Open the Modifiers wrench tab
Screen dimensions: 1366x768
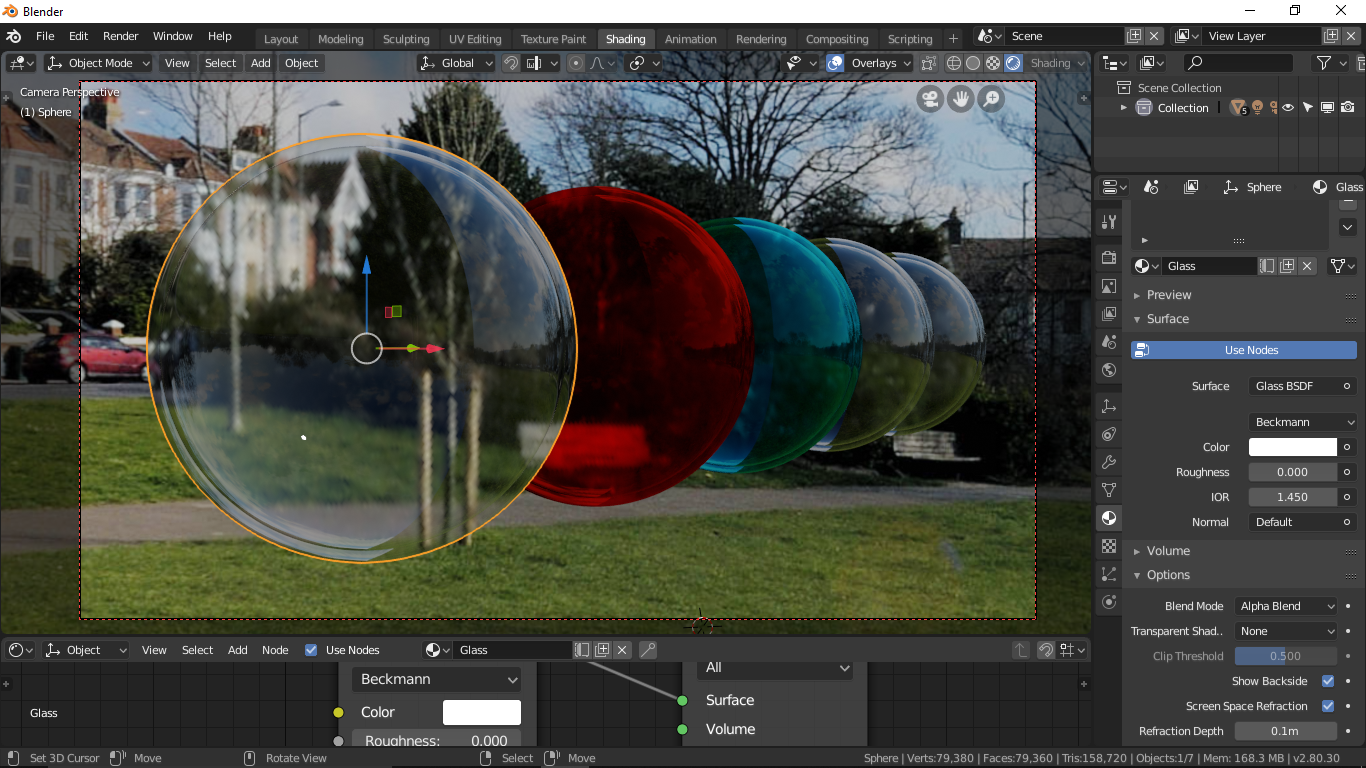coord(1108,462)
